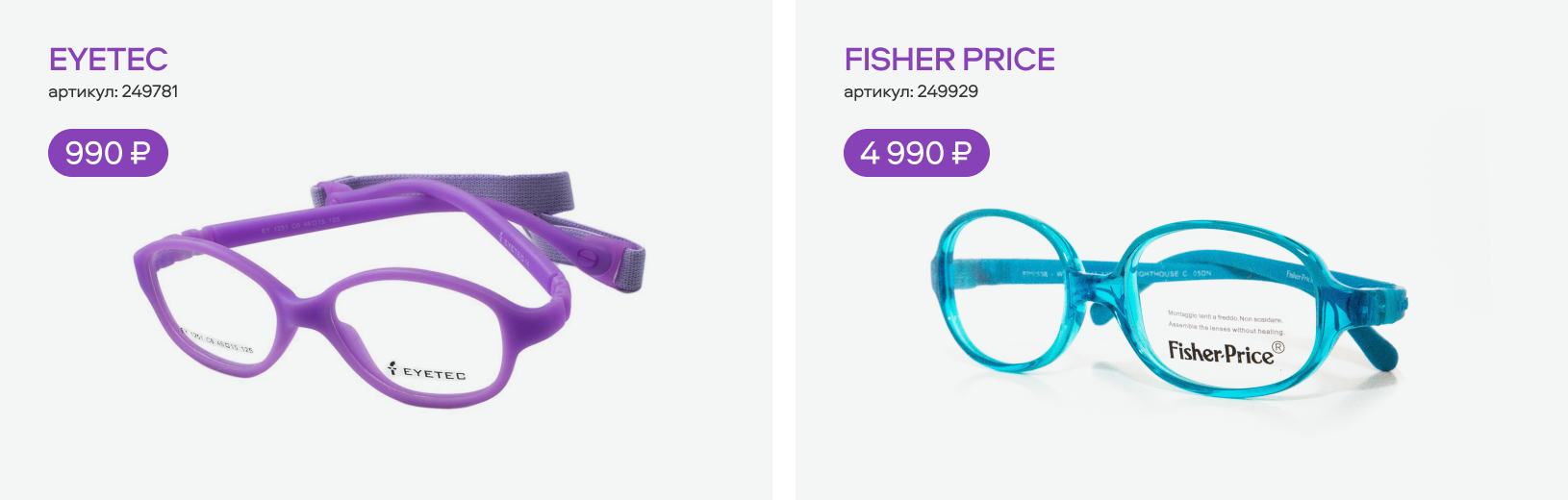The image size is (1568, 500).
Task: Click the ruble sign in the 990 badge
Action: (140, 153)
